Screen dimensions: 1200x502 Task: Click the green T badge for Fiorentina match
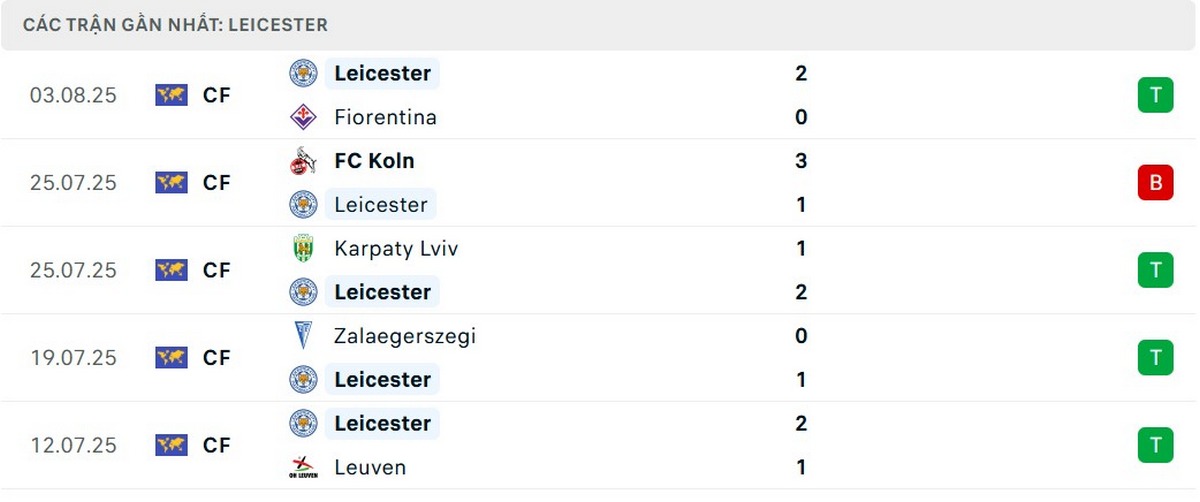1155,95
